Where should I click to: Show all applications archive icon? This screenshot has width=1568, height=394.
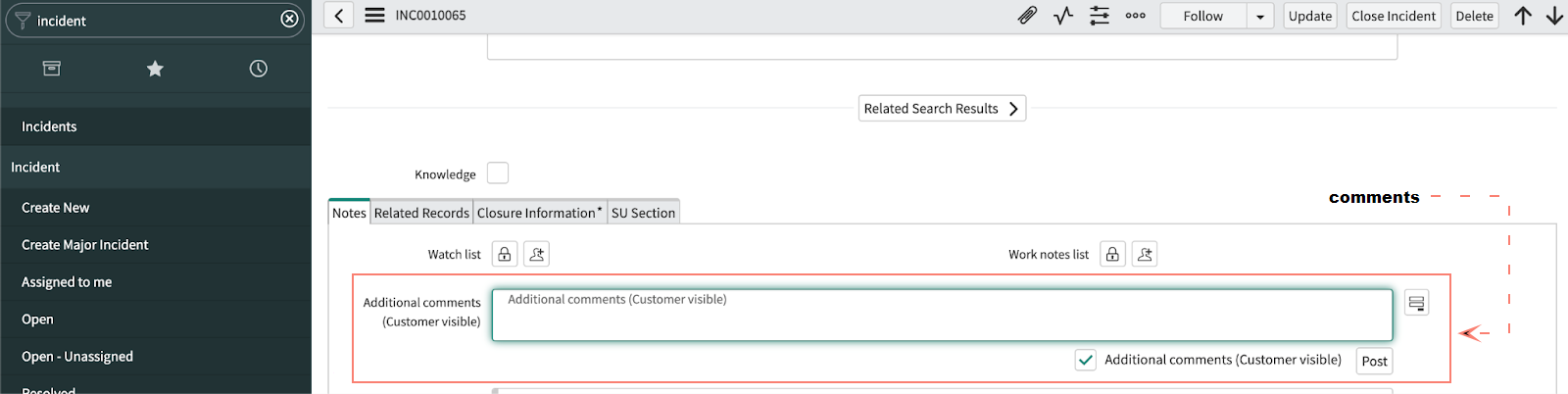(x=52, y=69)
